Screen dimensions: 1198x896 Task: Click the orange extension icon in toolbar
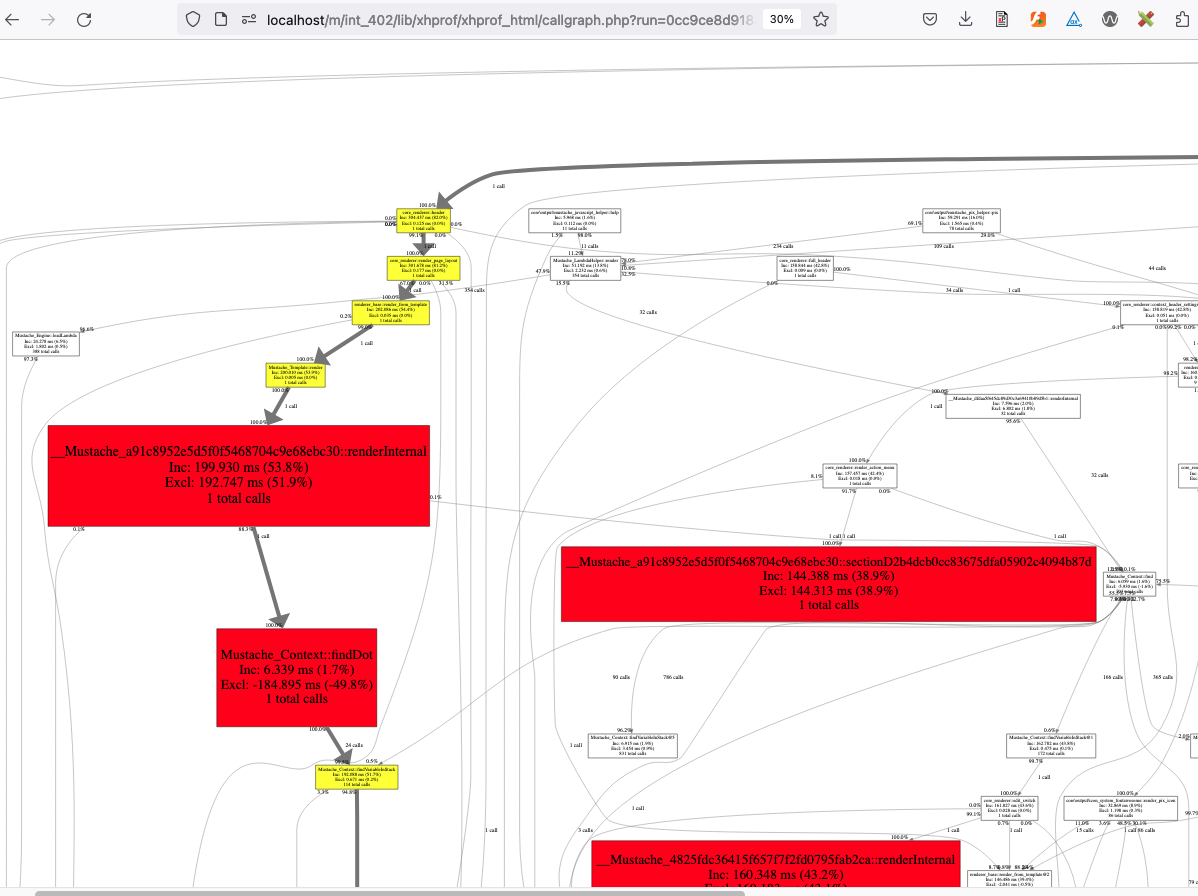(x=1038, y=20)
